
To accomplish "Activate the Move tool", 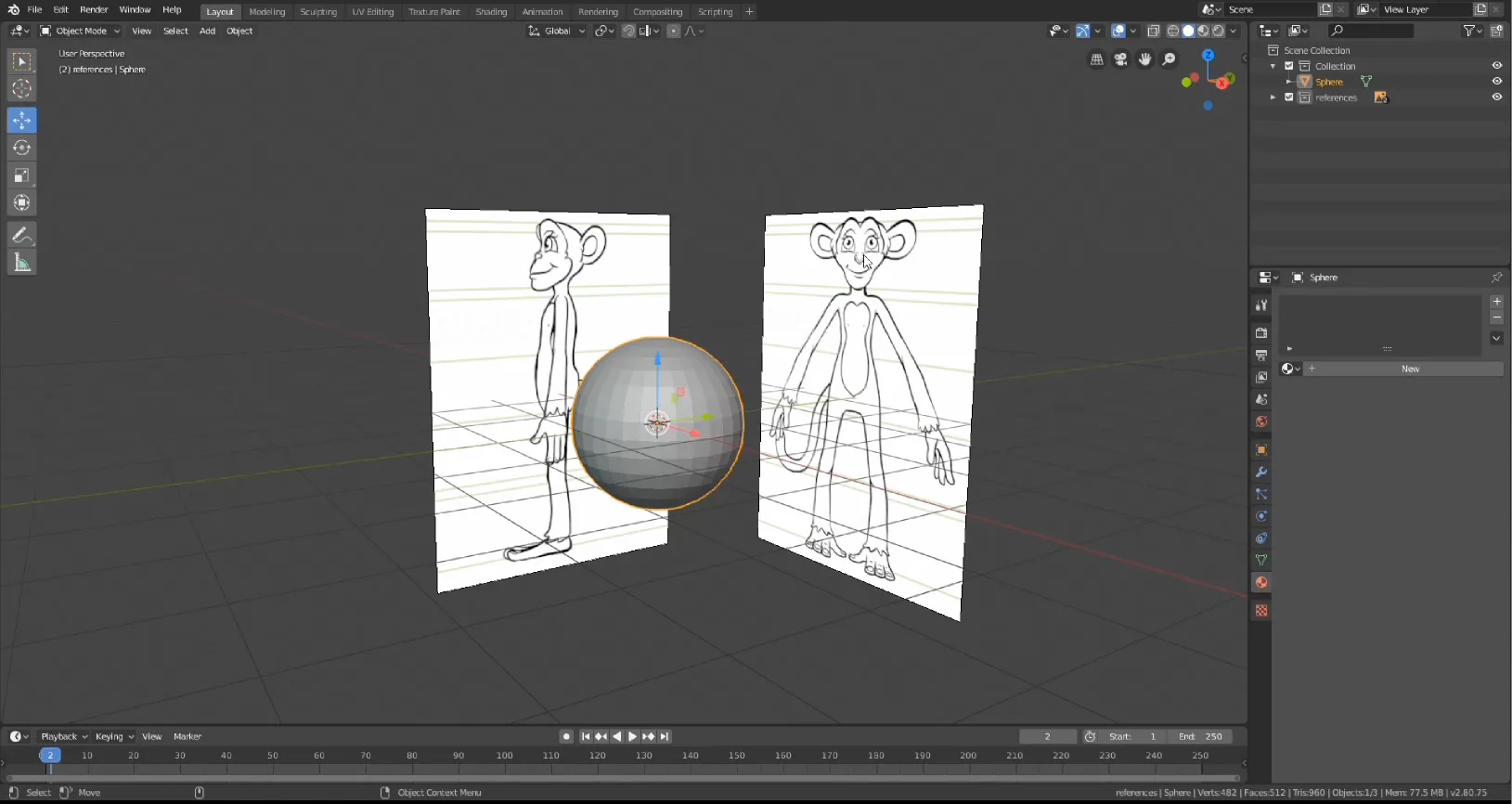I will (21, 120).
